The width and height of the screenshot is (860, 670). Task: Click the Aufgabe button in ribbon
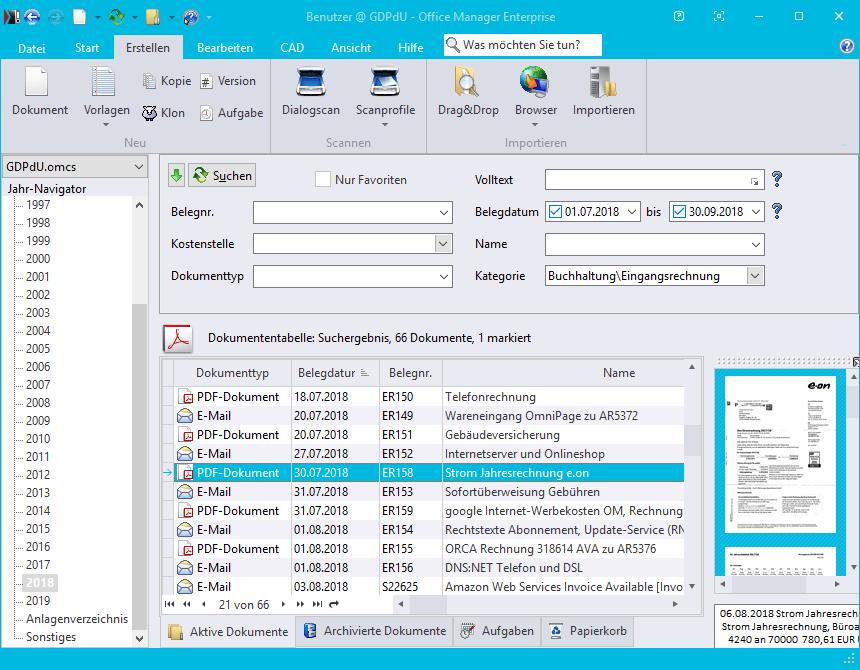[x=231, y=113]
